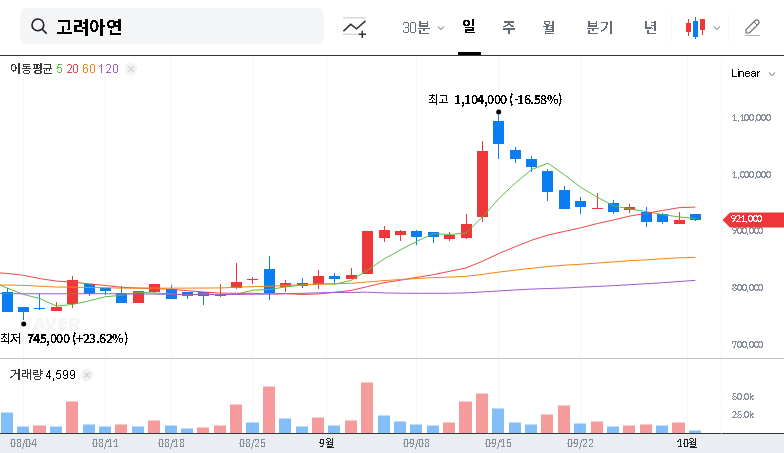784x453 pixels.
Task: Select the quarterly (분기) tab
Action: [x=600, y=28]
